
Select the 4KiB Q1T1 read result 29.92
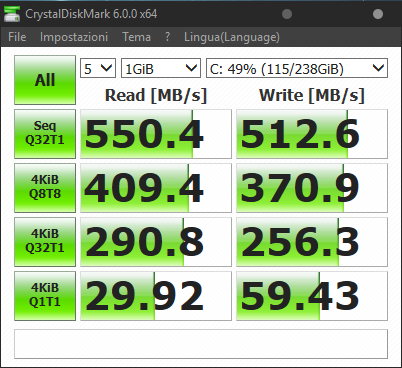pyautogui.click(x=156, y=296)
